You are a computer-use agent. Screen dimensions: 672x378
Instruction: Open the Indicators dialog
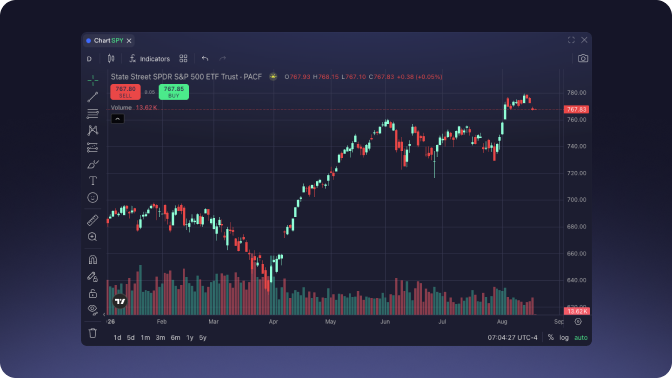click(150, 59)
